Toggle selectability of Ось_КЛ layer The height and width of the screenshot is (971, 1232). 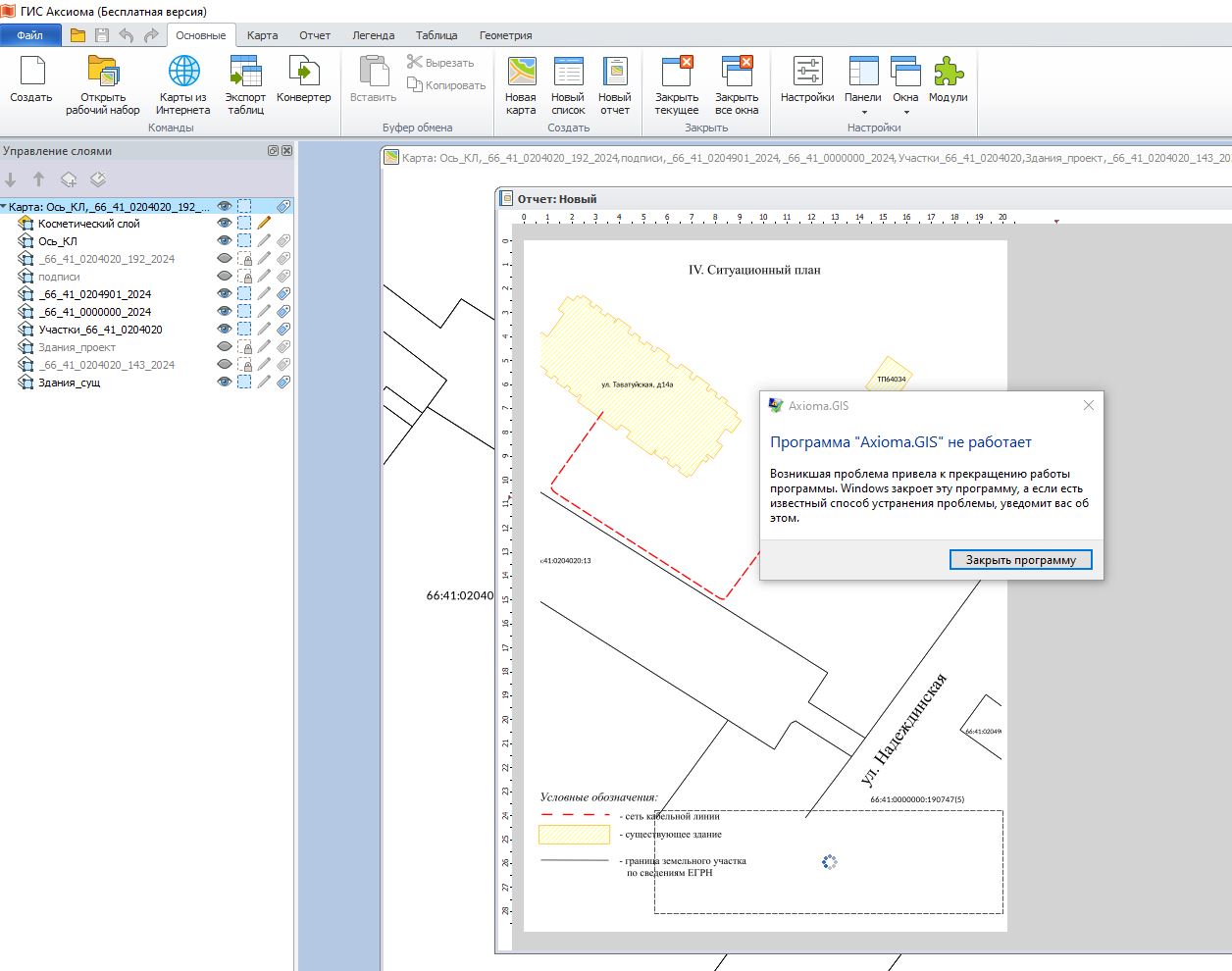[244, 241]
